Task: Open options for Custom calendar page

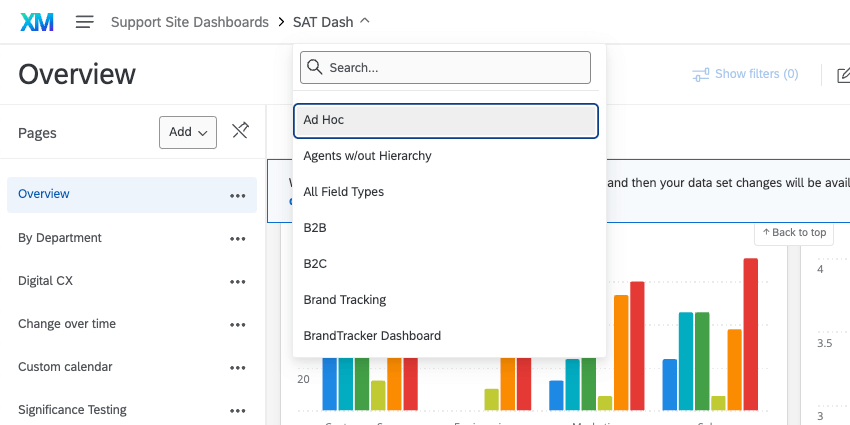Action: [x=237, y=368]
